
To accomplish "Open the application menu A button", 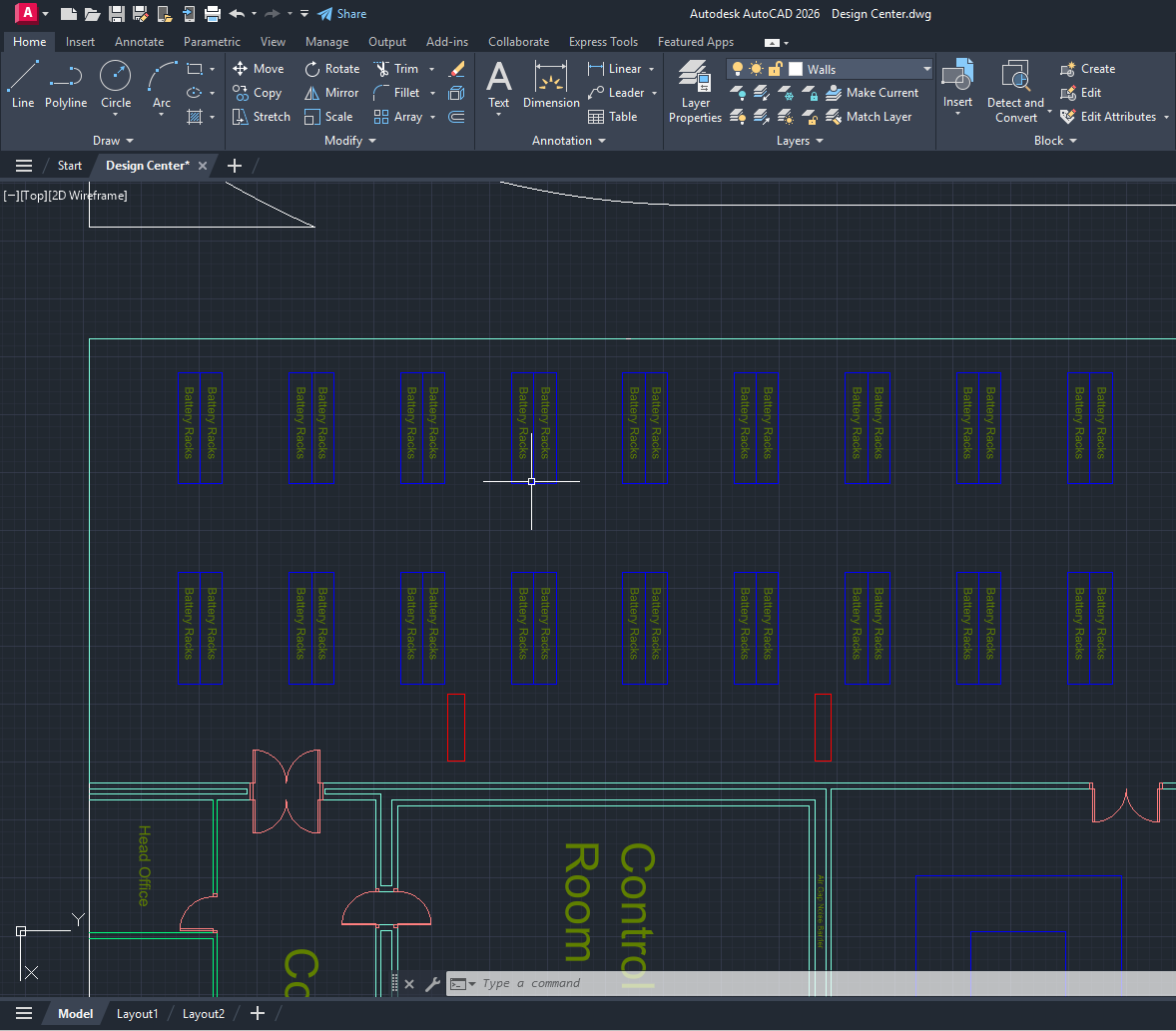I will click(26, 13).
